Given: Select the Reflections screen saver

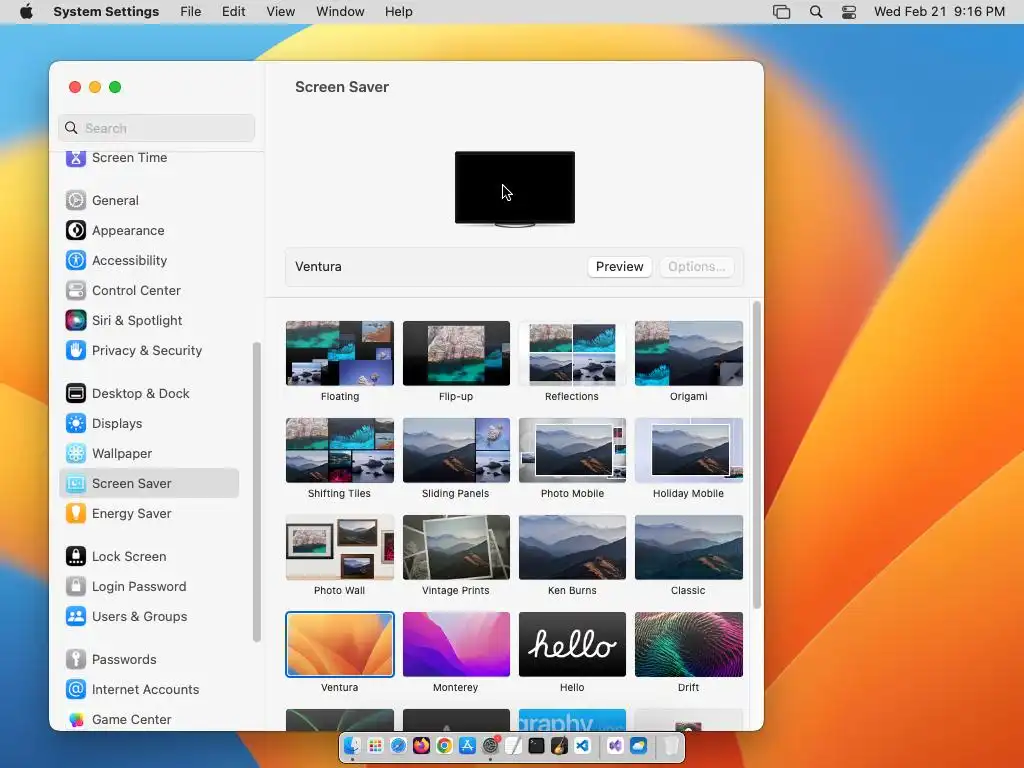Looking at the screenshot, I should (x=572, y=353).
